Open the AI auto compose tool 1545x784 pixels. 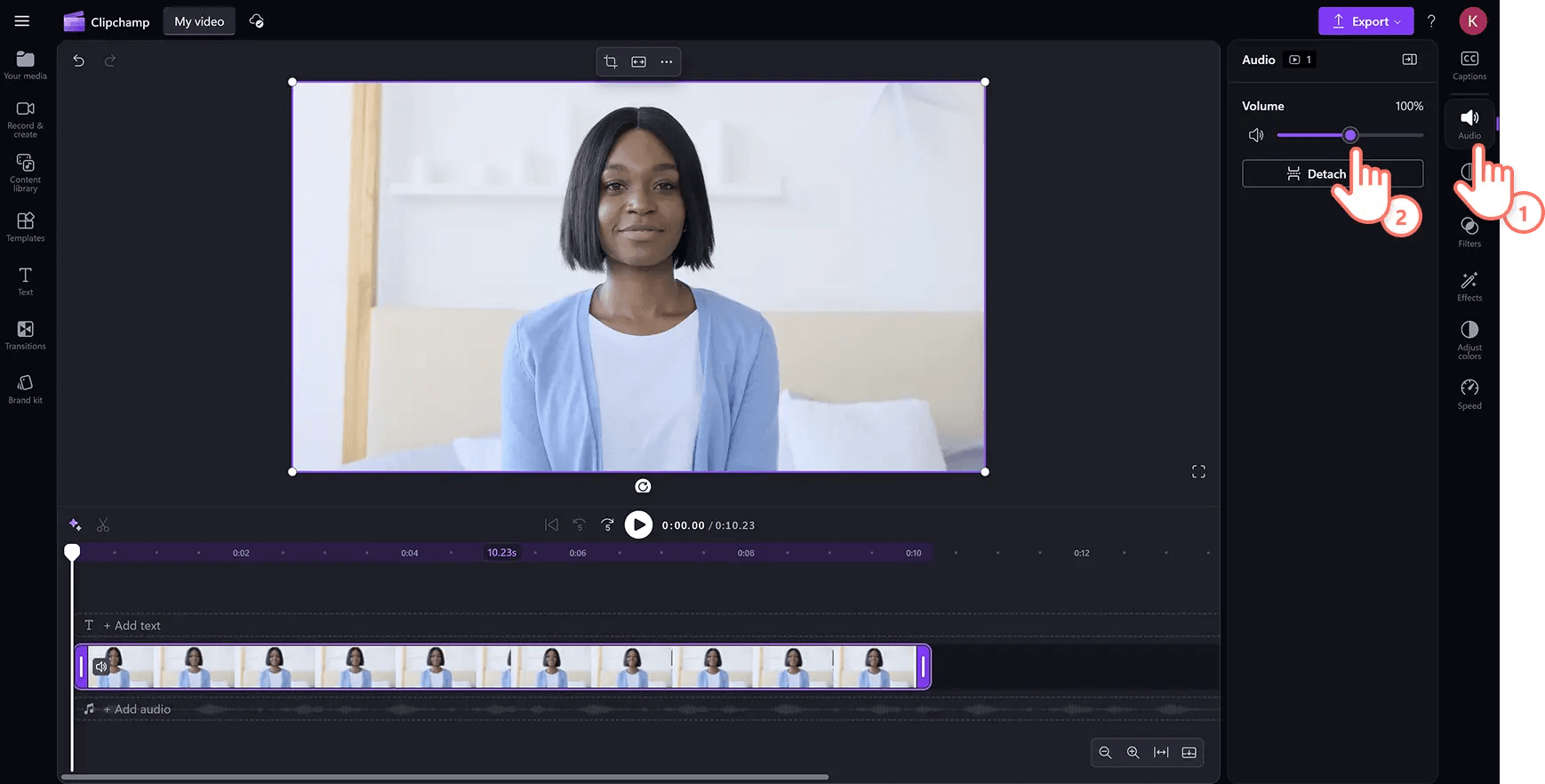[x=76, y=525]
